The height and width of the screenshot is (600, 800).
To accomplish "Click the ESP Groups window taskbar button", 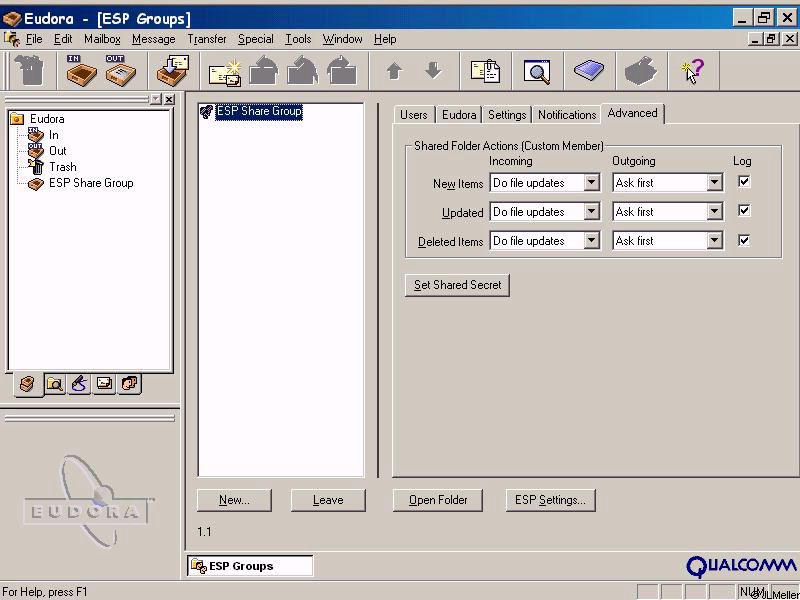I will coord(250,566).
